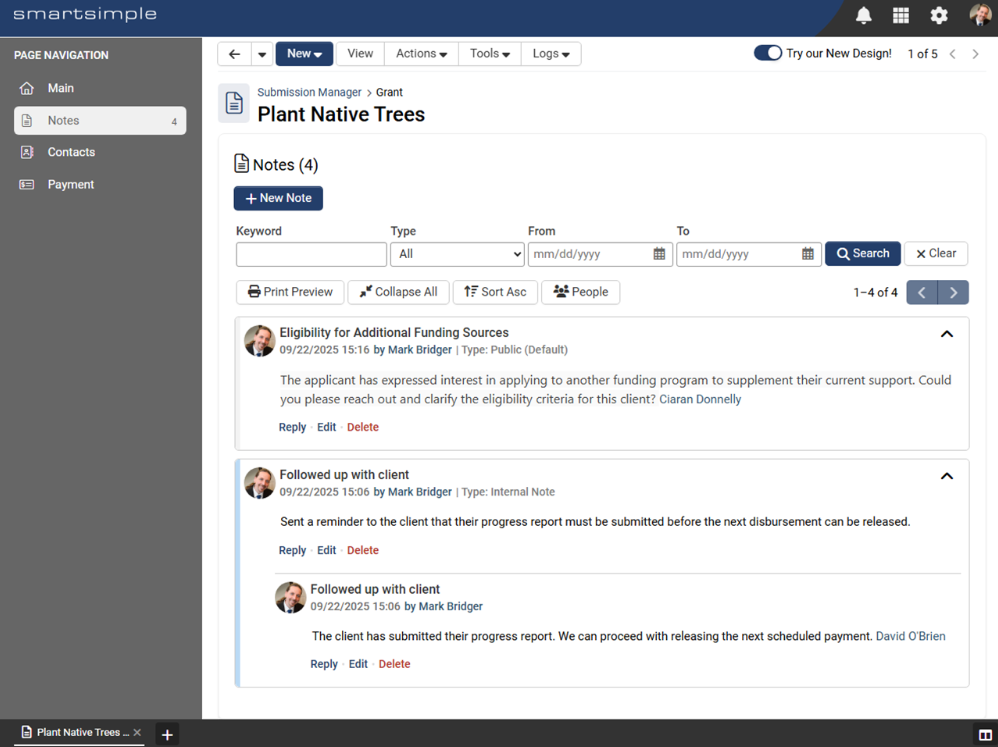Delete the Internal Note about reminder
The height and width of the screenshot is (747, 998).
(363, 550)
